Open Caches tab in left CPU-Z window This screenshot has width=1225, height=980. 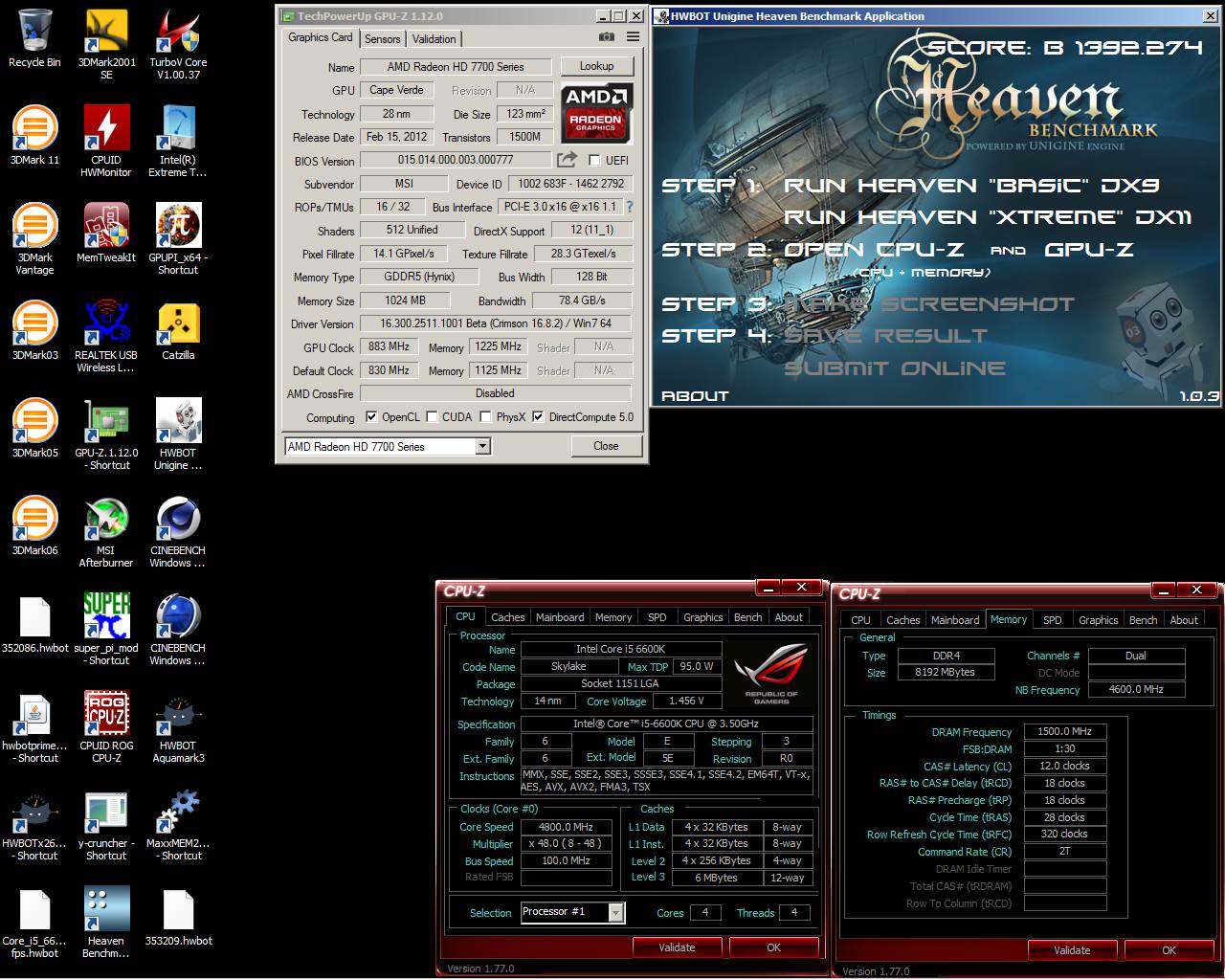click(507, 617)
